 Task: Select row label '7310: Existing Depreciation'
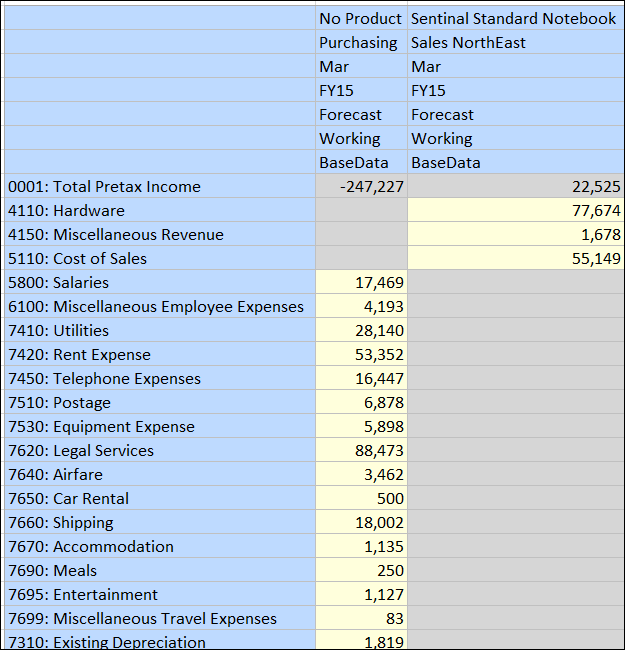[x=160, y=640]
